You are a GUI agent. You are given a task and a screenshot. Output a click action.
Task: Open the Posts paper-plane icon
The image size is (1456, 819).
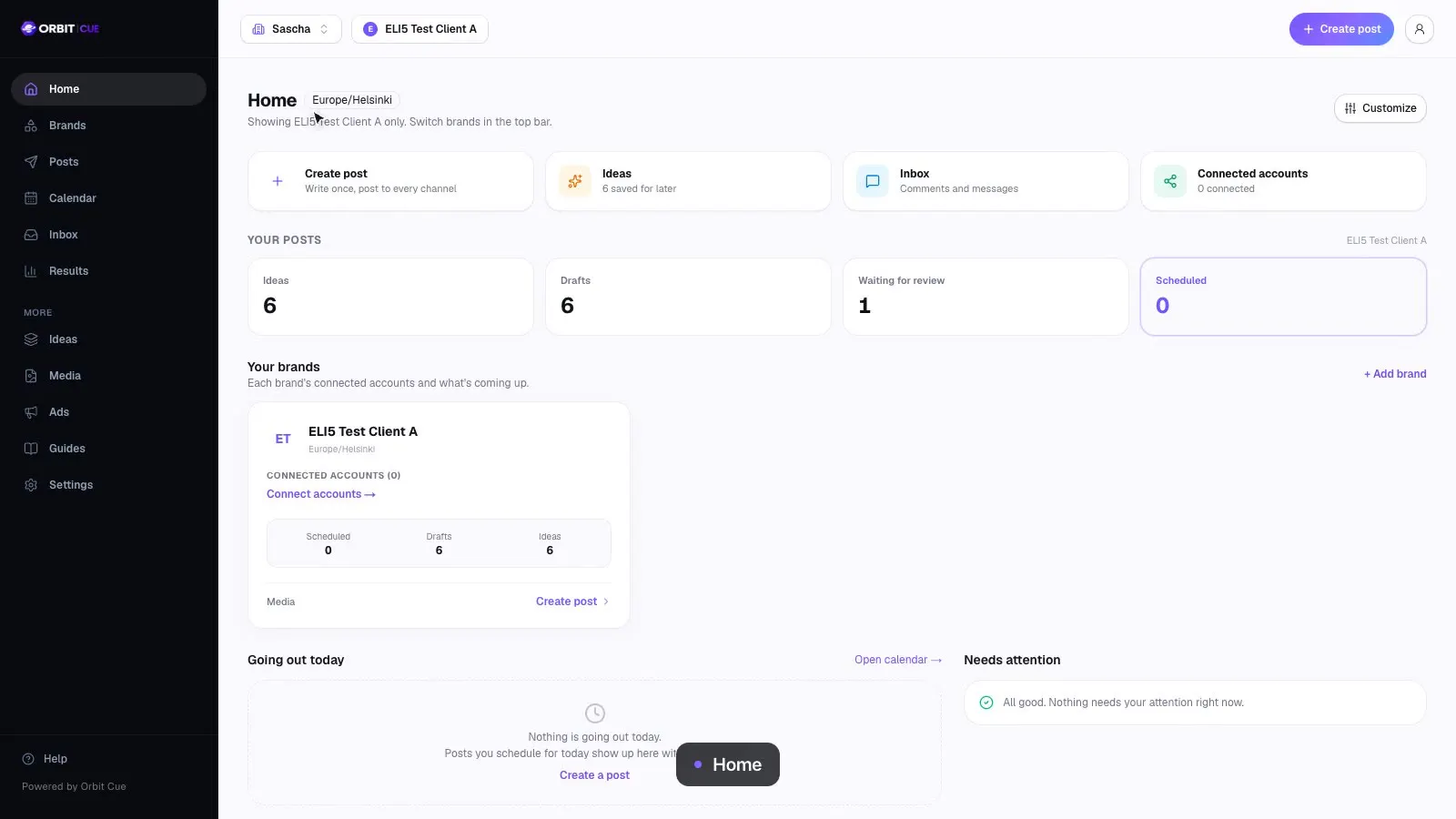(31, 162)
